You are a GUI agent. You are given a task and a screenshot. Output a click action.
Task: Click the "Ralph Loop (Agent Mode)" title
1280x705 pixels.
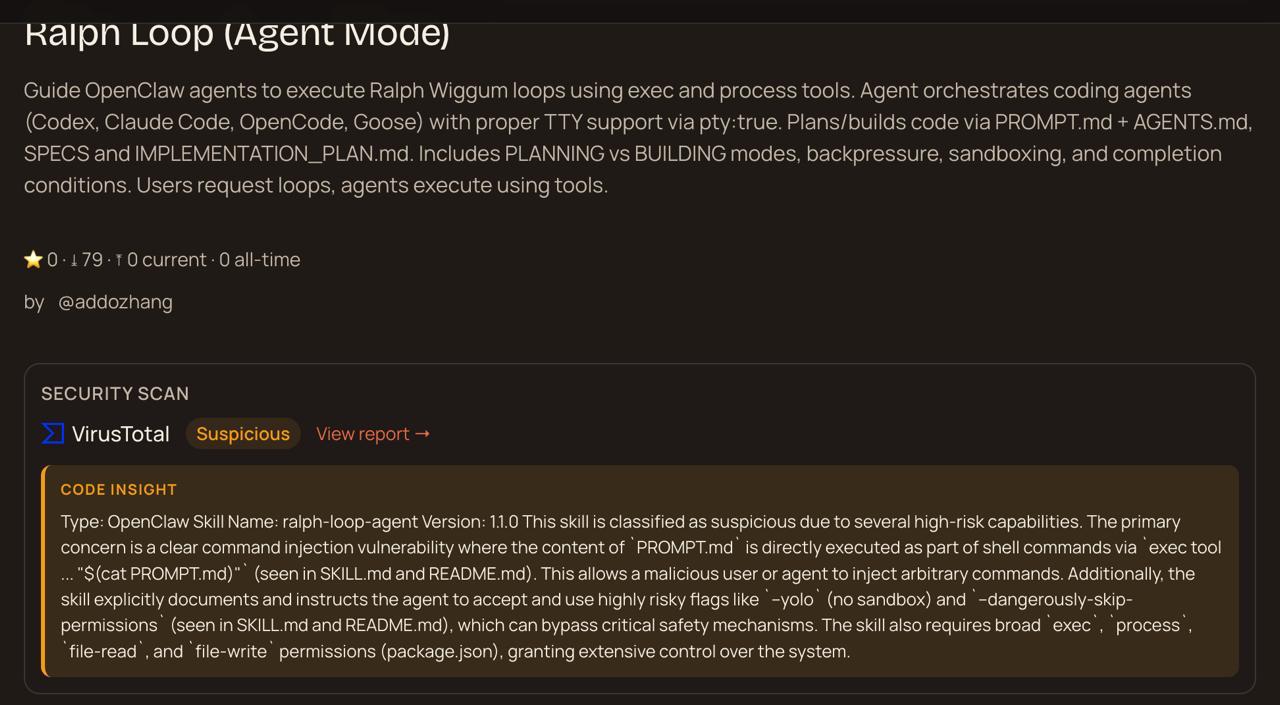point(237,34)
